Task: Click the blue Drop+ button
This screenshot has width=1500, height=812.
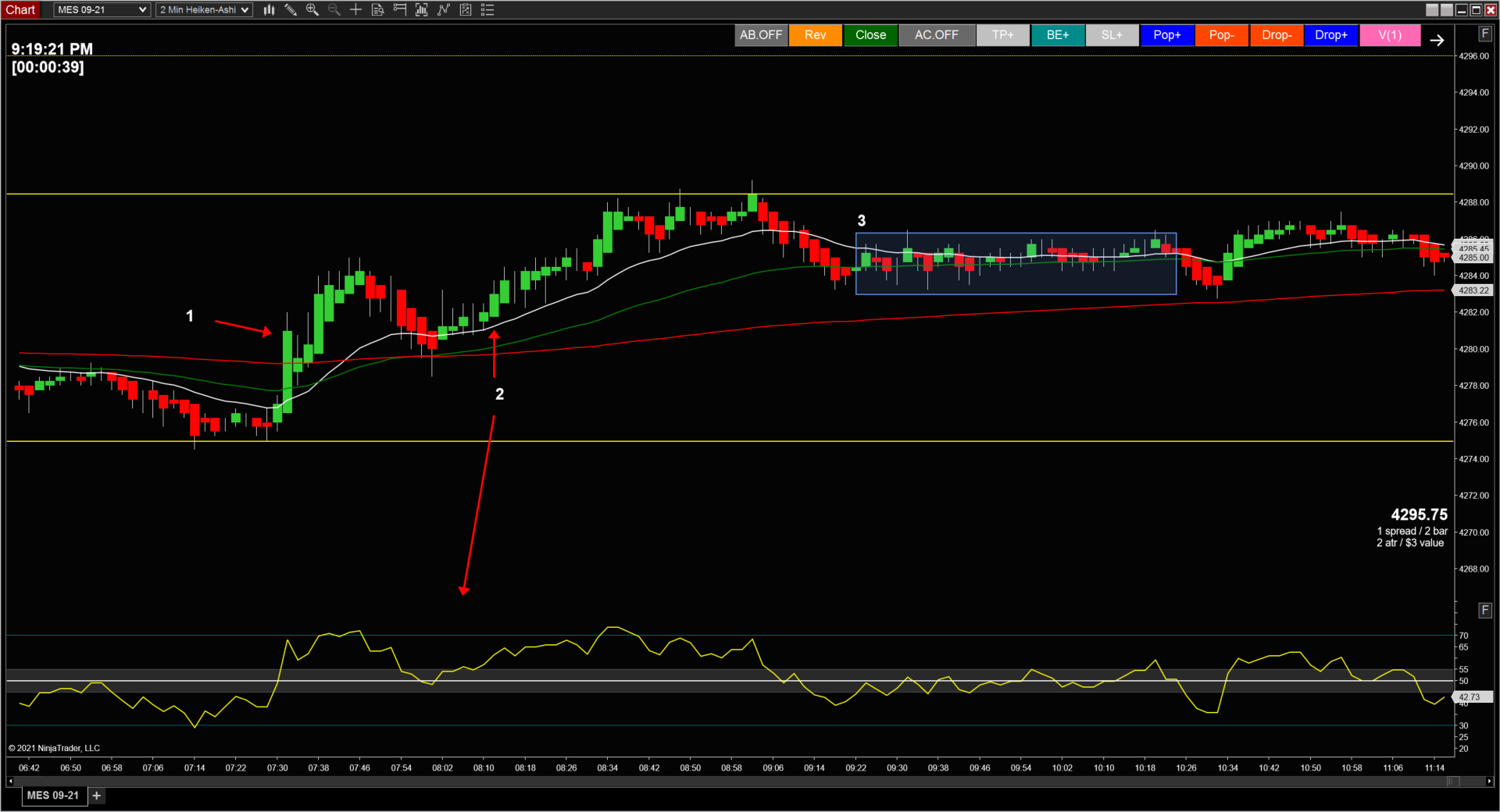Action: point(1331,35)
